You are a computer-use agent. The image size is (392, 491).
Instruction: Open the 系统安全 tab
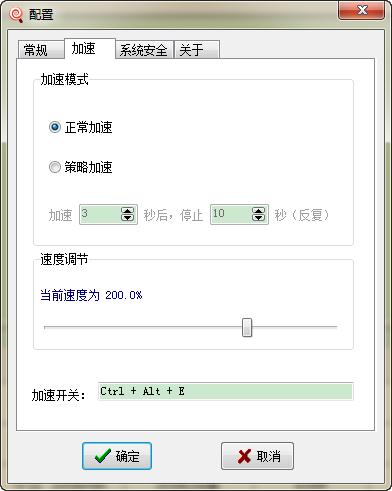point(144,50)
